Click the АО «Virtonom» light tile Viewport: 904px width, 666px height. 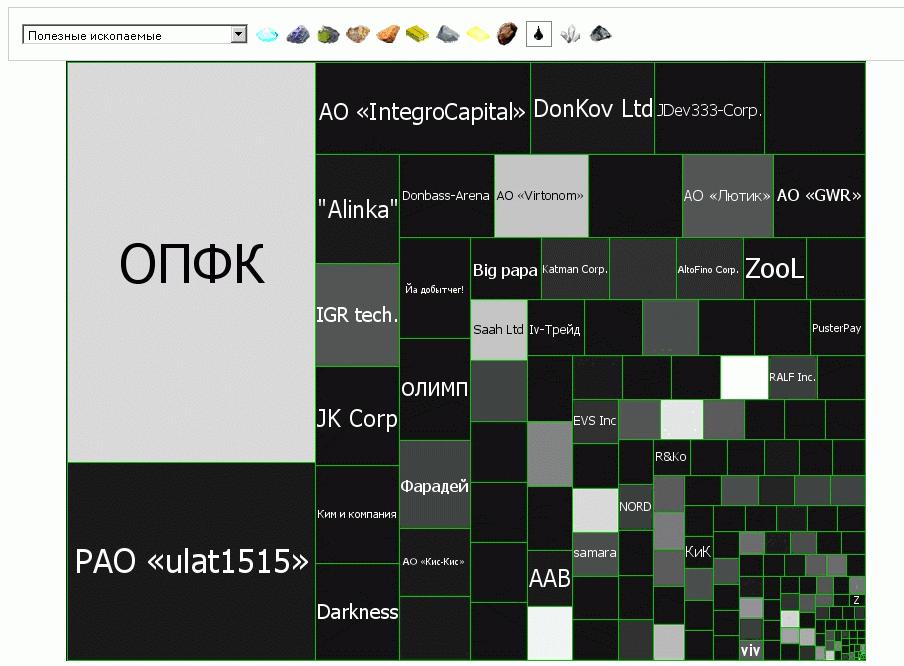[x=541, y=196]
